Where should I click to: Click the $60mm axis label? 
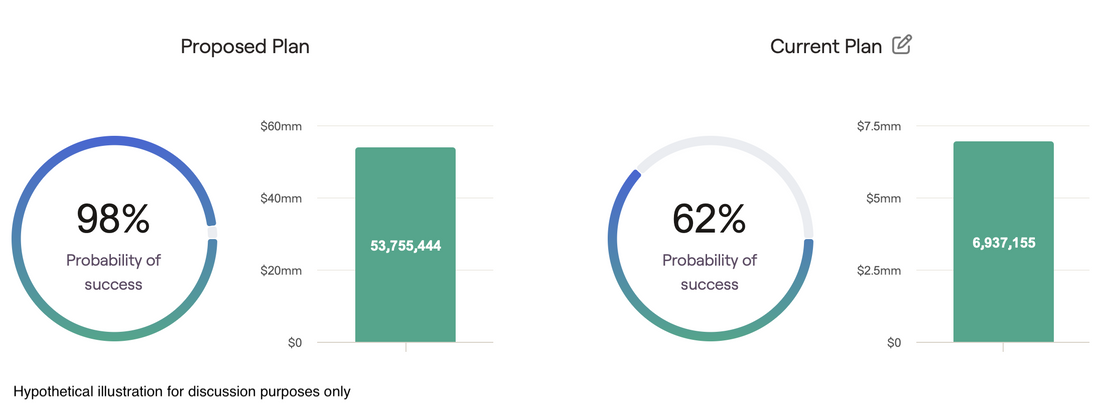coord(281,126)
